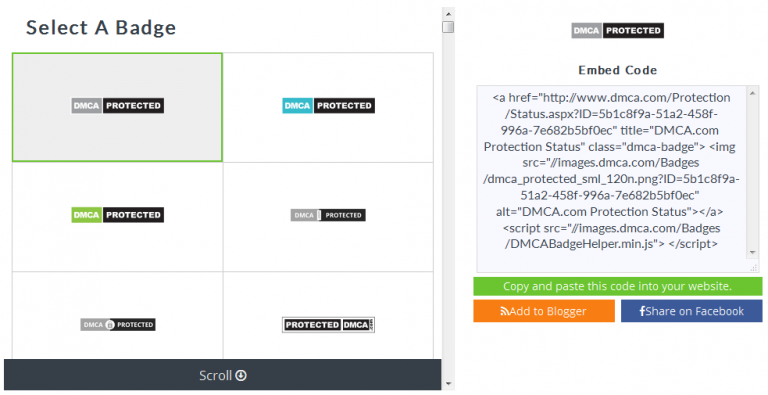
Task: Click the embed code scrollbar up arrow
Action: click(753, 93)
